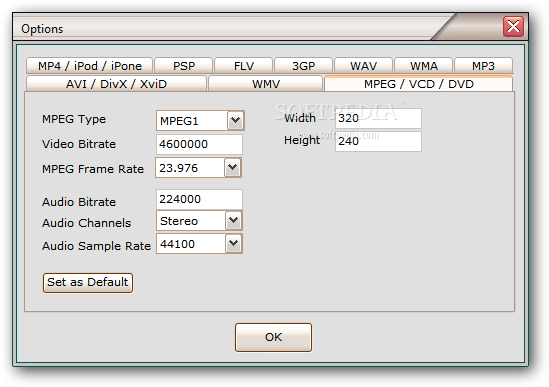Click the Audio Bitrate field showing 224000
The width and height of the screenshot is (549, 387).
click(x=199, y=199)
